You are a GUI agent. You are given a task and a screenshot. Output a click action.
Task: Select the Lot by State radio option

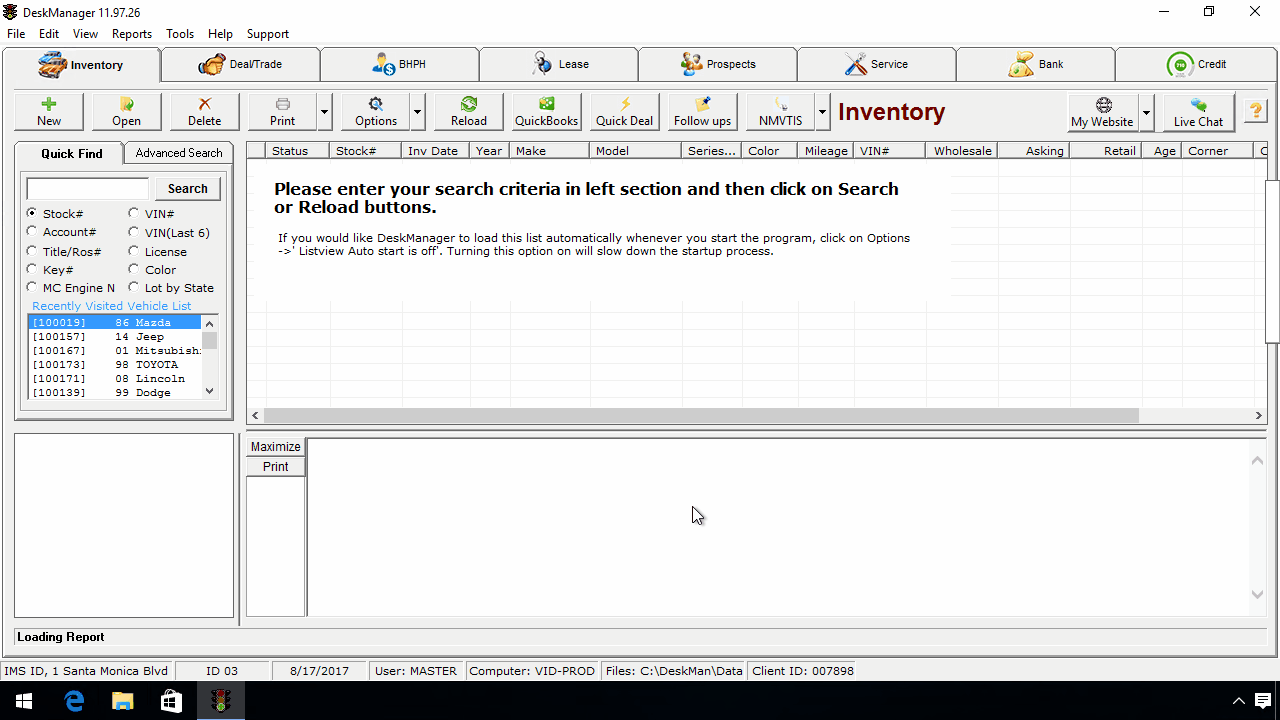pos(134,287)
